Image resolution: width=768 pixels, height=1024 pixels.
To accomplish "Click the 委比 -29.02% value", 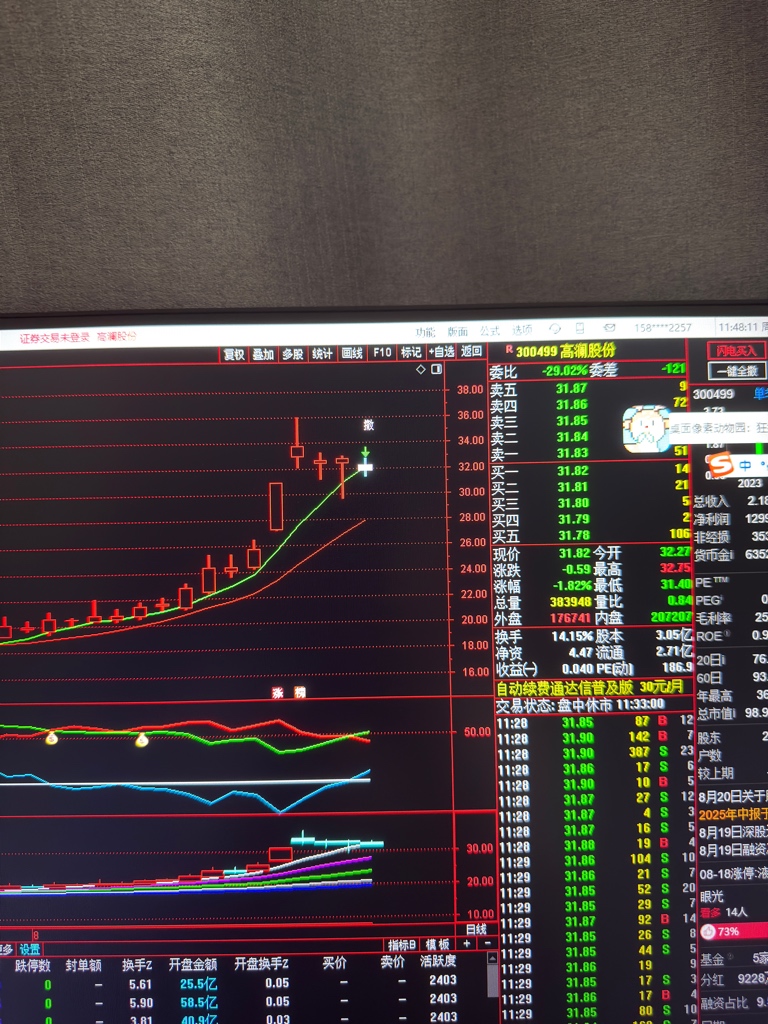I will click(564, 370).
